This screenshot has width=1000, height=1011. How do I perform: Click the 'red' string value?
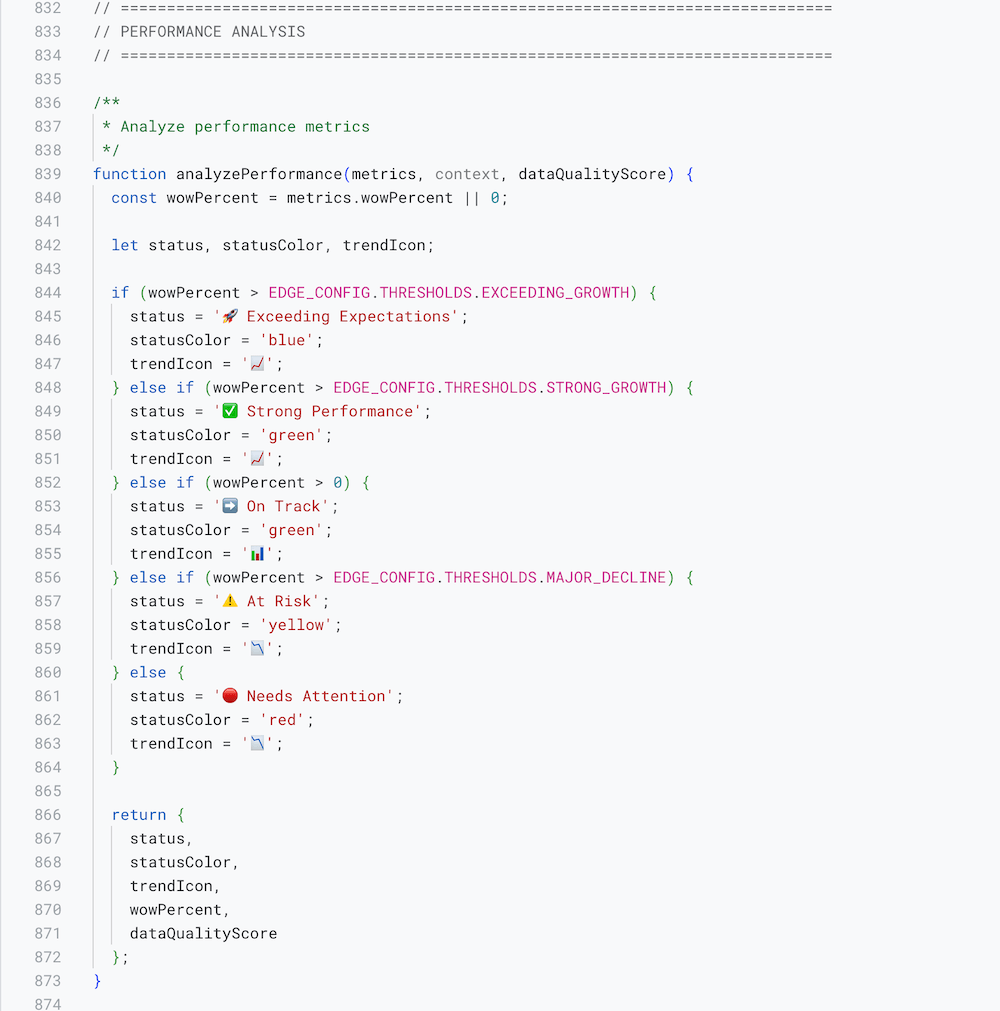(282, 720)
